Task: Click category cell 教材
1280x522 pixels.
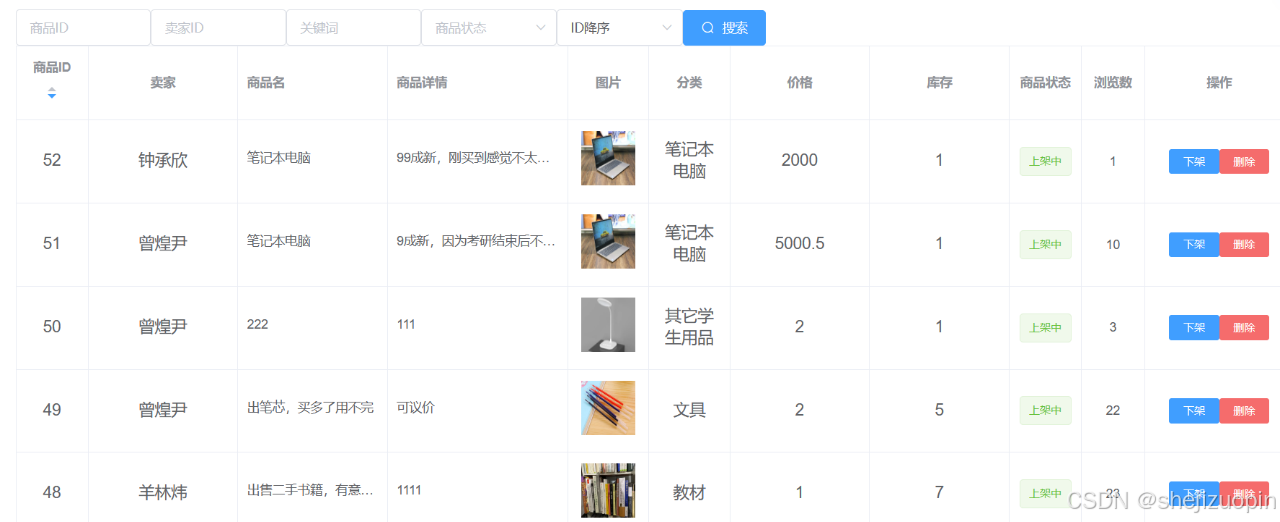Action: (x=690, y=493)
